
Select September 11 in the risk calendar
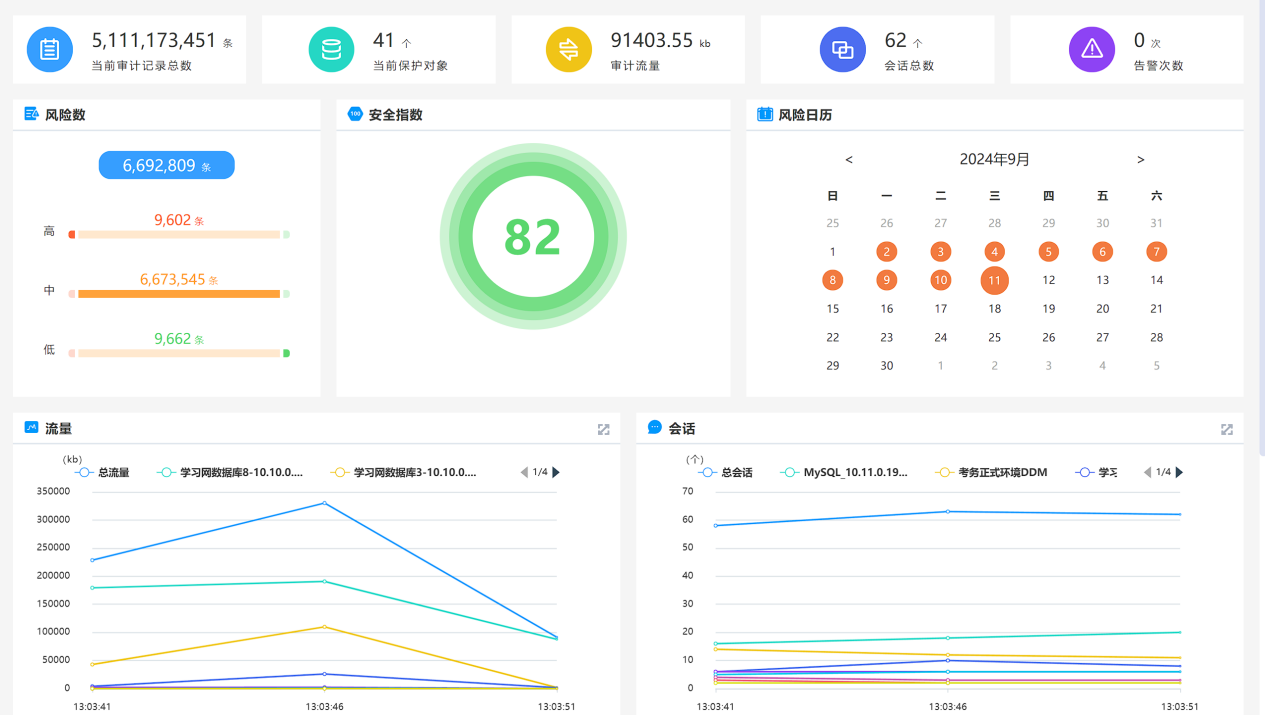pos(994,280)
